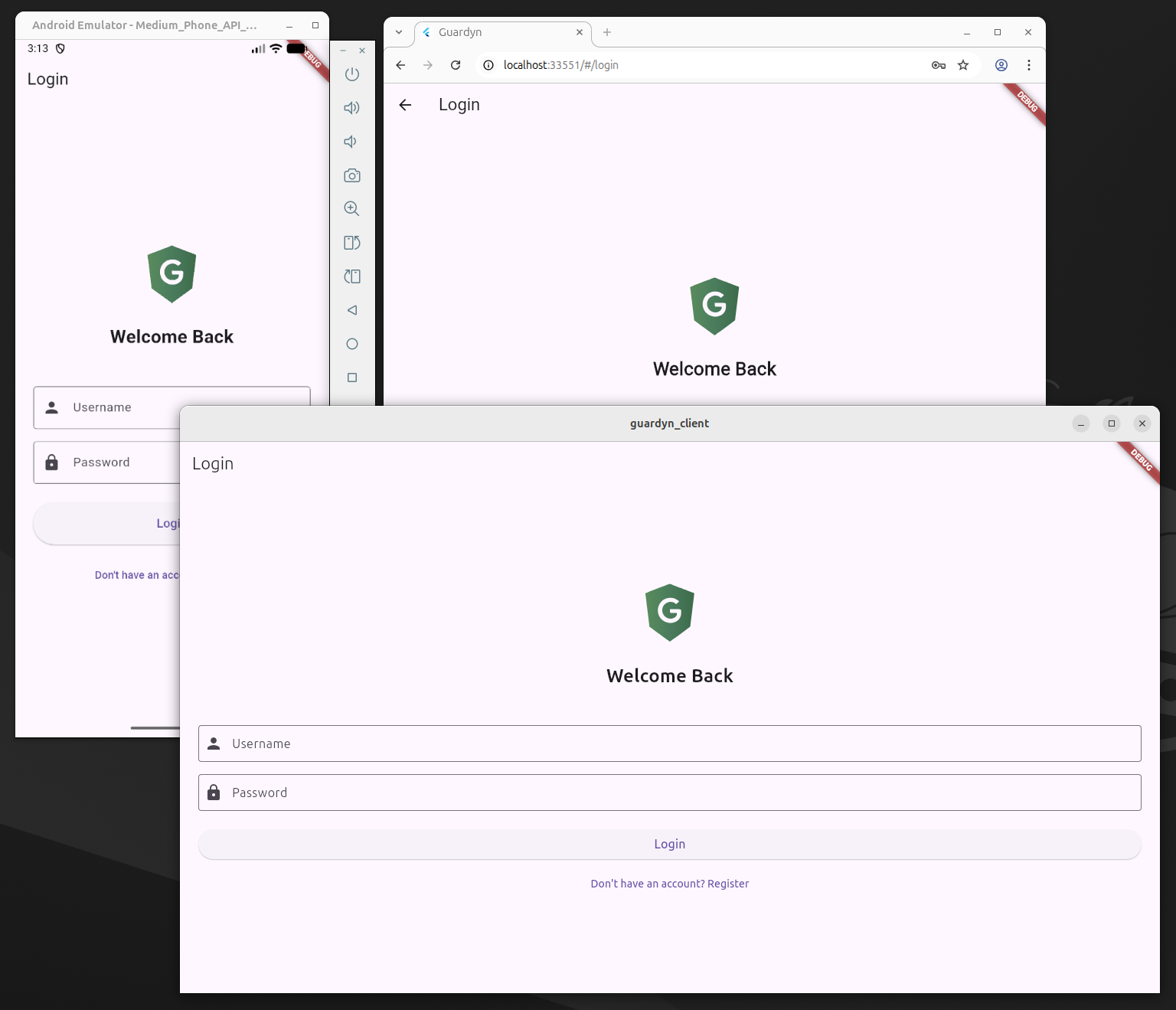Image resolution: width=1176 pixels, height=1010 pixels.
Task: Open the Chrome tab search dropdown
Action: tap(398, 32)
